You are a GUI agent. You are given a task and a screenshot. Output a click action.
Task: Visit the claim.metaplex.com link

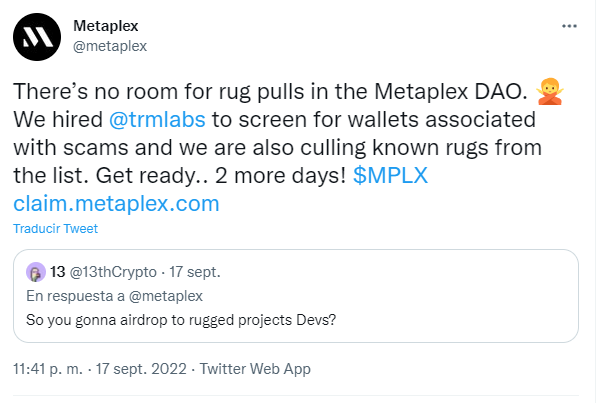pos(116,203)
